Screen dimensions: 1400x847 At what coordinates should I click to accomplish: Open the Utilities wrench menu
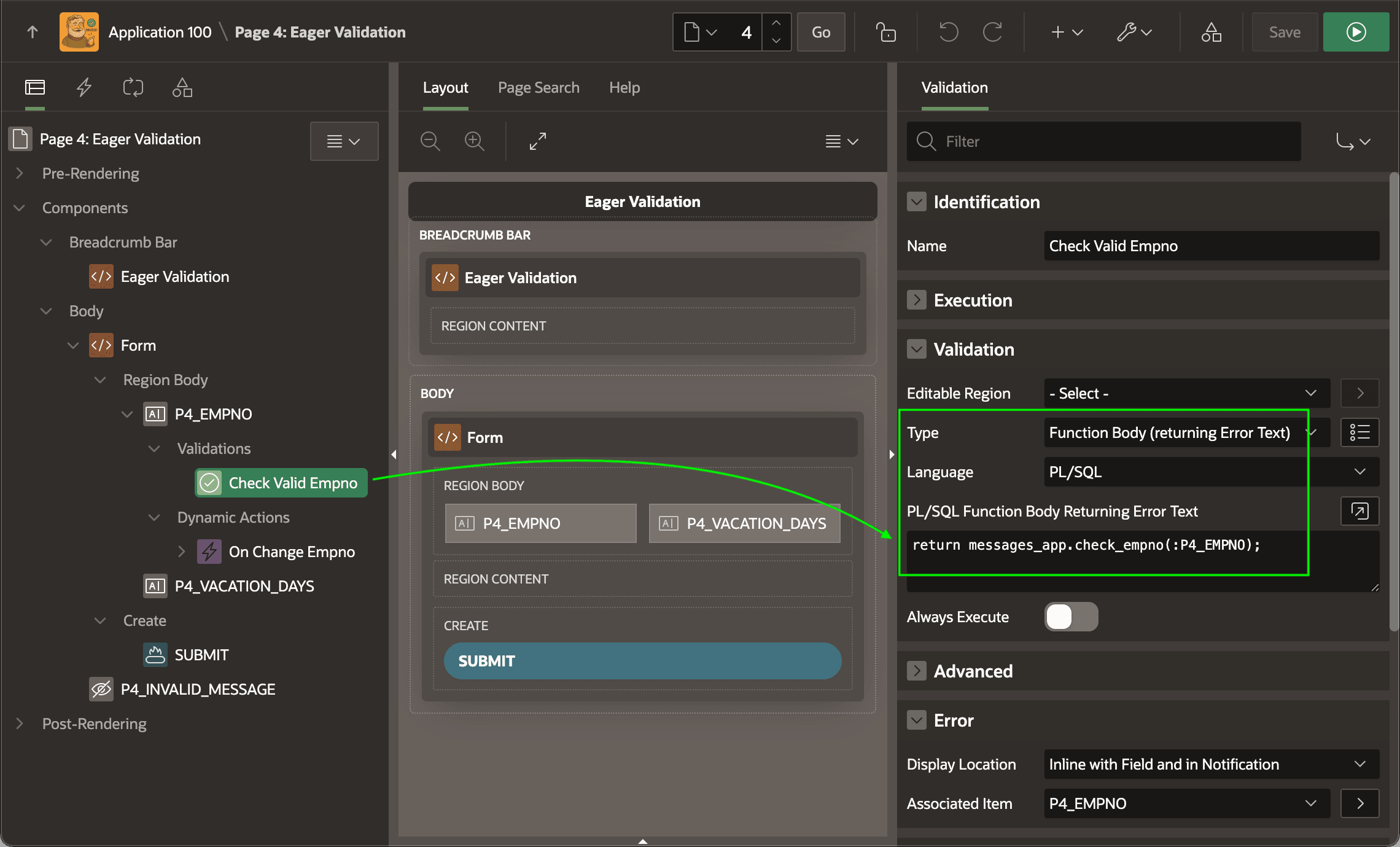point(1134,32)
